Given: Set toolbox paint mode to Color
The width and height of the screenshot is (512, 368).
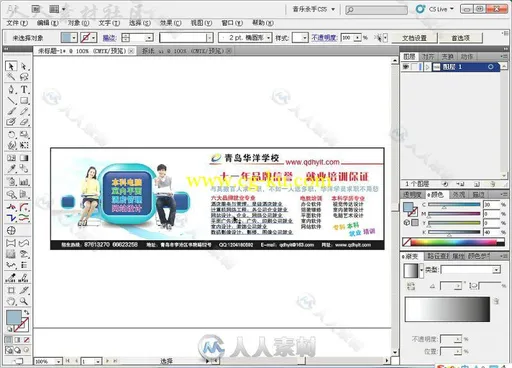Looking at the screenshot, I should coord(9,340).
